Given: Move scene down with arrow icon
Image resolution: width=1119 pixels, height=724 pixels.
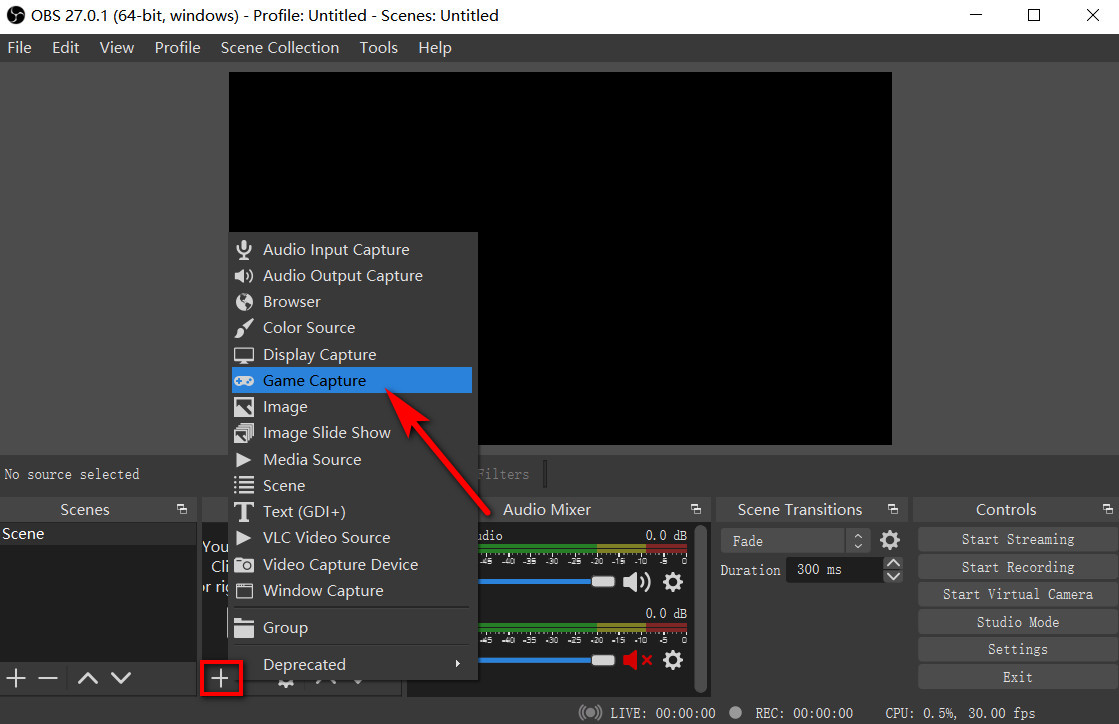Looking at the screenshot, I should point(121,678).
